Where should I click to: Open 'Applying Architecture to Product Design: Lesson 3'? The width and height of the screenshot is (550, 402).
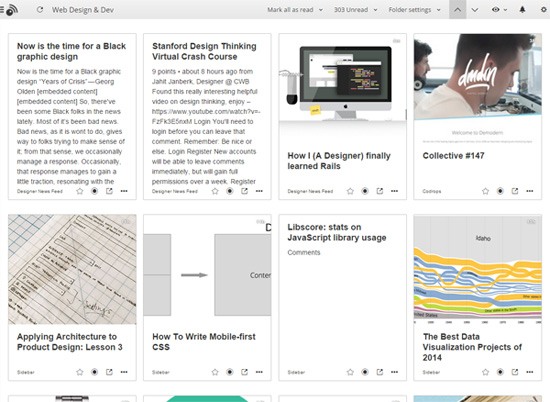[x=70, y=342]
